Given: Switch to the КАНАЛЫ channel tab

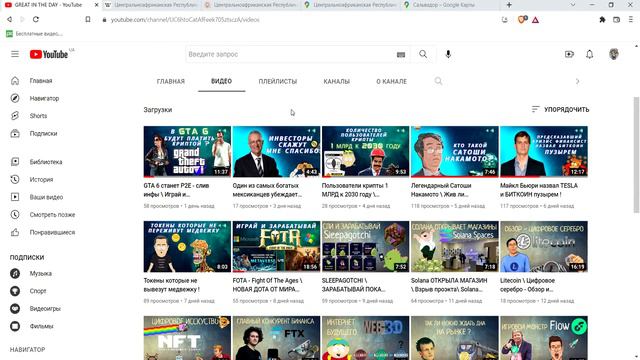Looking at the screenshot, I should coord(337,81).
